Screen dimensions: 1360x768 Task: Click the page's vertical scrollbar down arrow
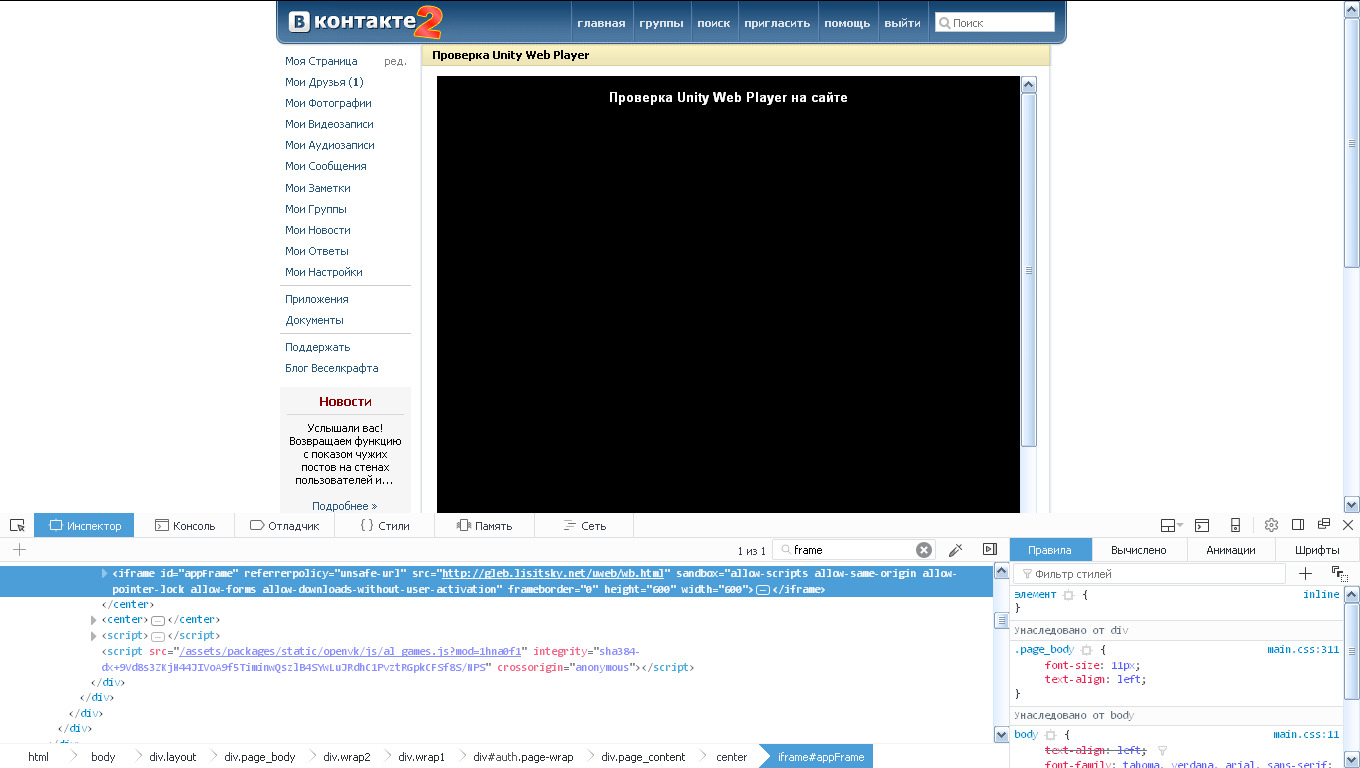coord(1352,505)
